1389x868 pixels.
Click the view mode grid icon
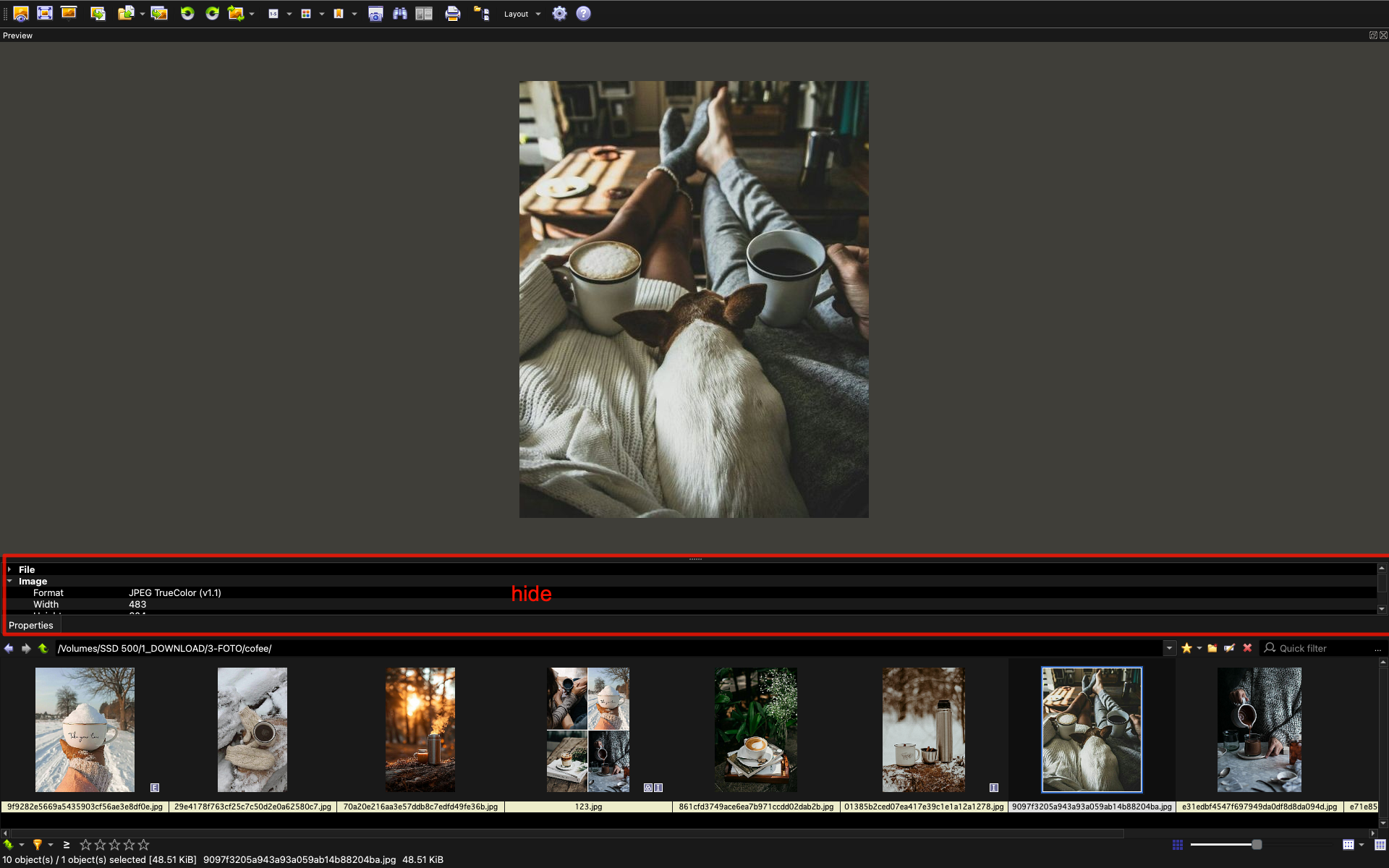click(x=1348, y=844)
